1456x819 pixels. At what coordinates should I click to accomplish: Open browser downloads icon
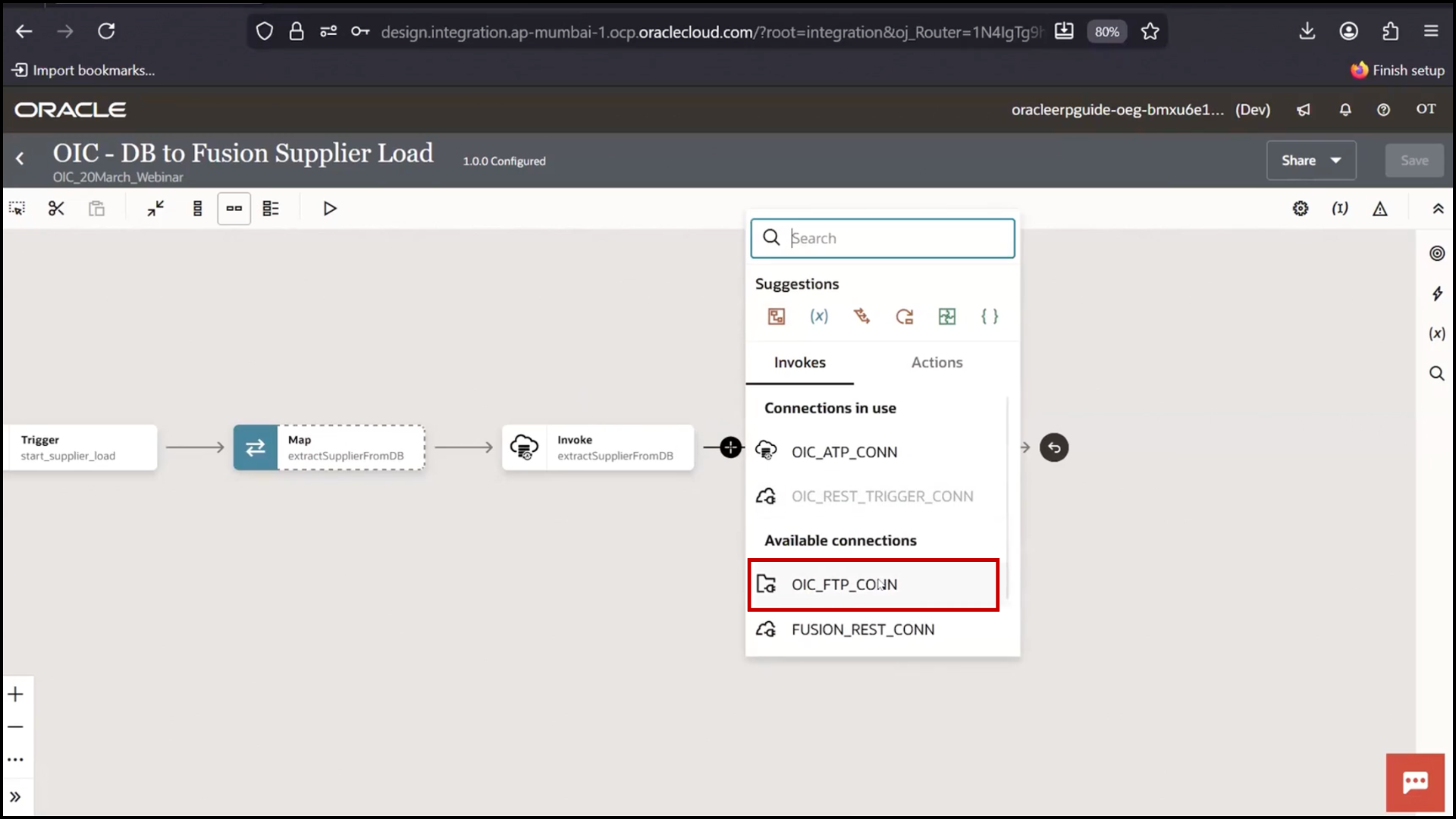point(1307,31)
